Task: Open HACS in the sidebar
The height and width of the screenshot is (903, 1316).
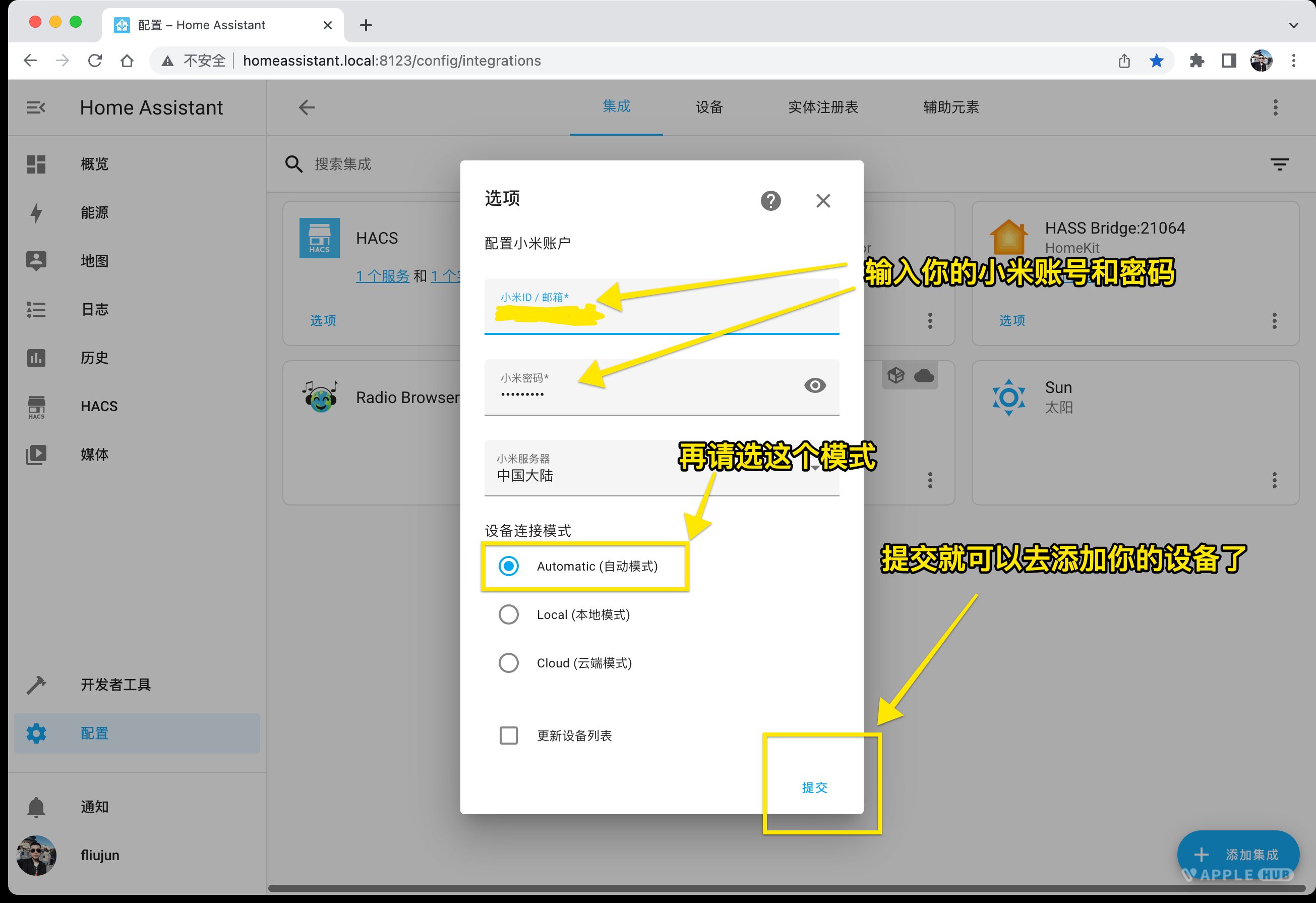Action: (x=98, y=406)
